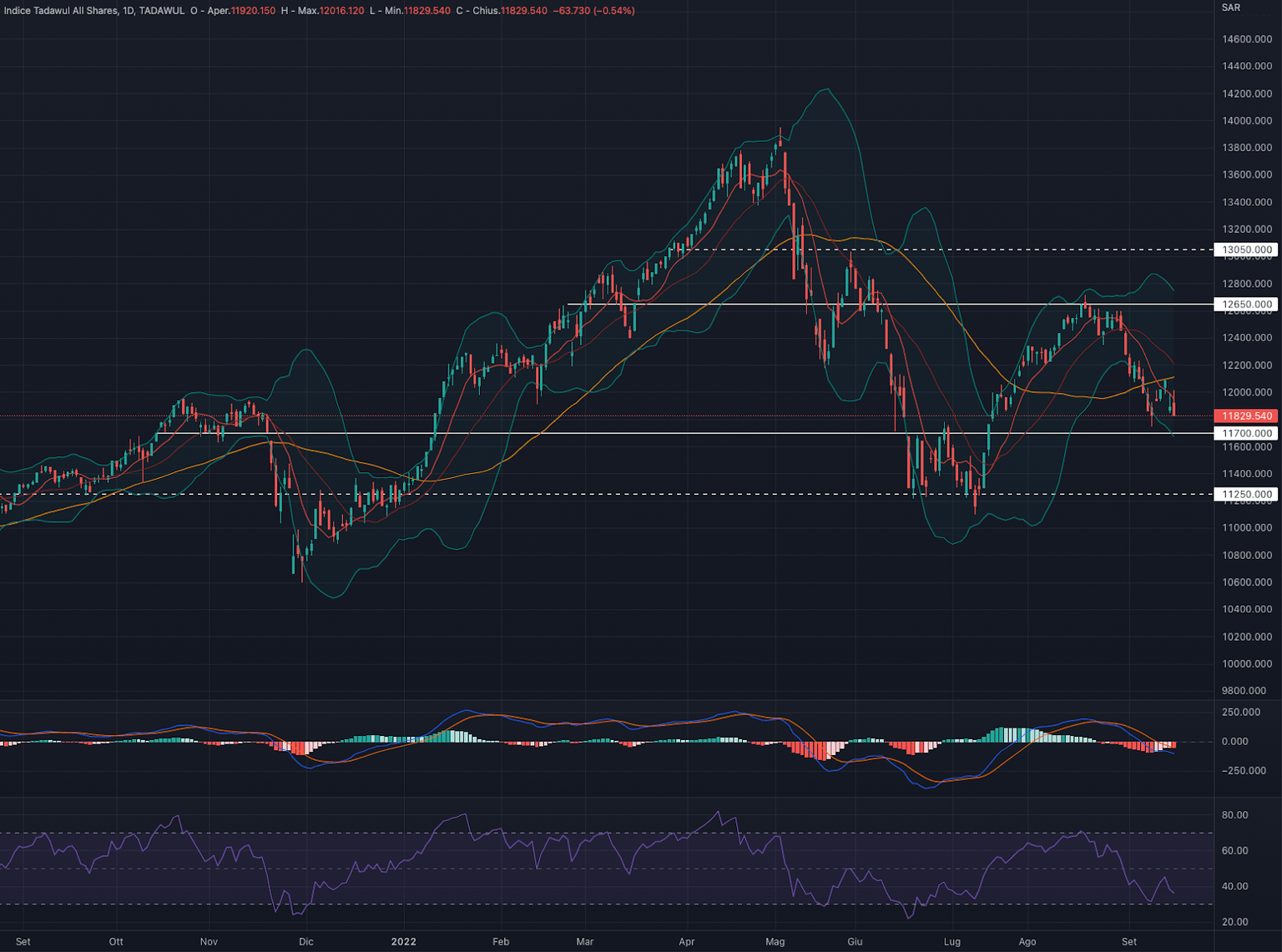Screen dimensions: 1282x952
Task: Click the 2022 label on time axis
Action: [x=403, y=941]
